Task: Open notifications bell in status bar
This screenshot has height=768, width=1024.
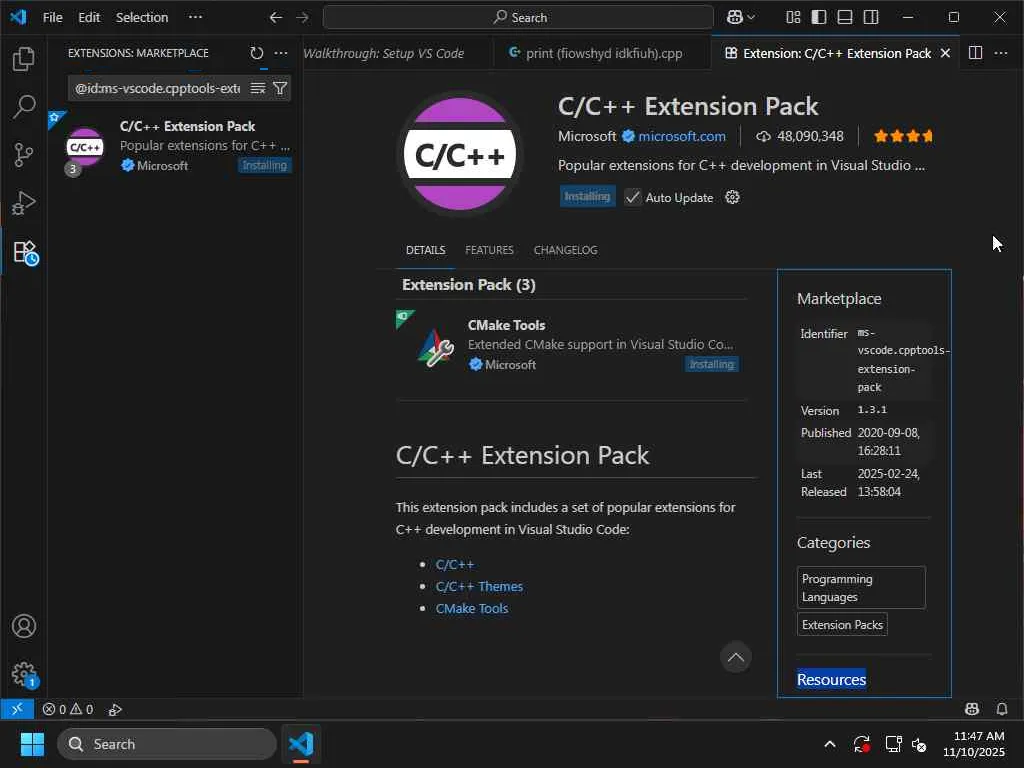Action: click(1002, 709)
